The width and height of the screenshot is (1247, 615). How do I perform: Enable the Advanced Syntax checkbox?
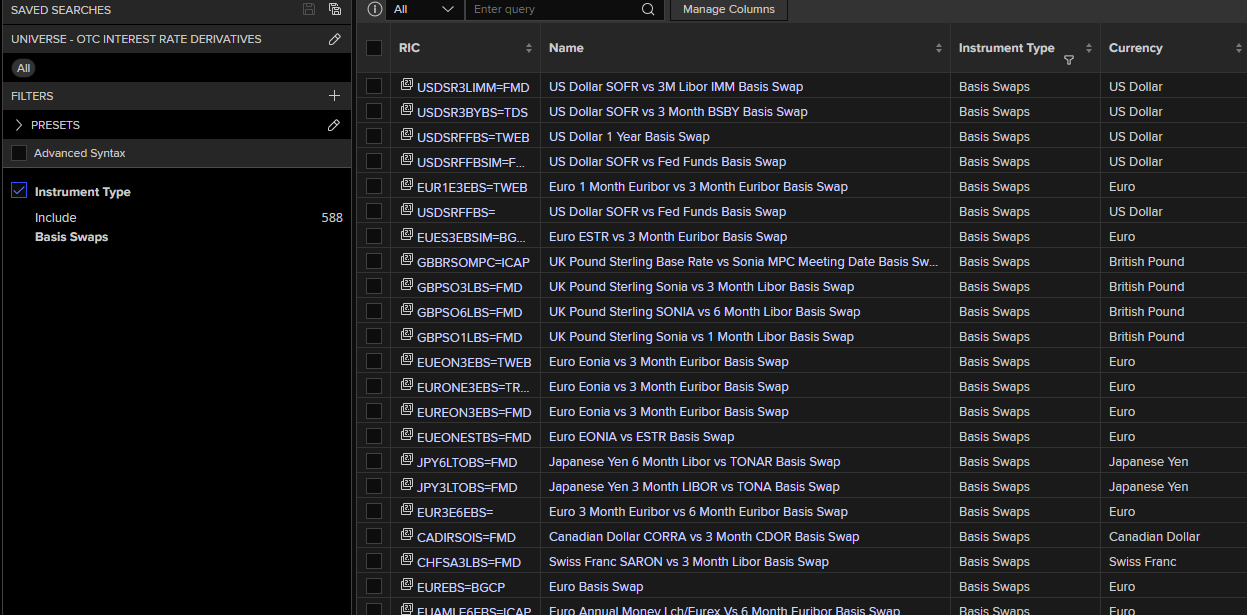[19, 153]
